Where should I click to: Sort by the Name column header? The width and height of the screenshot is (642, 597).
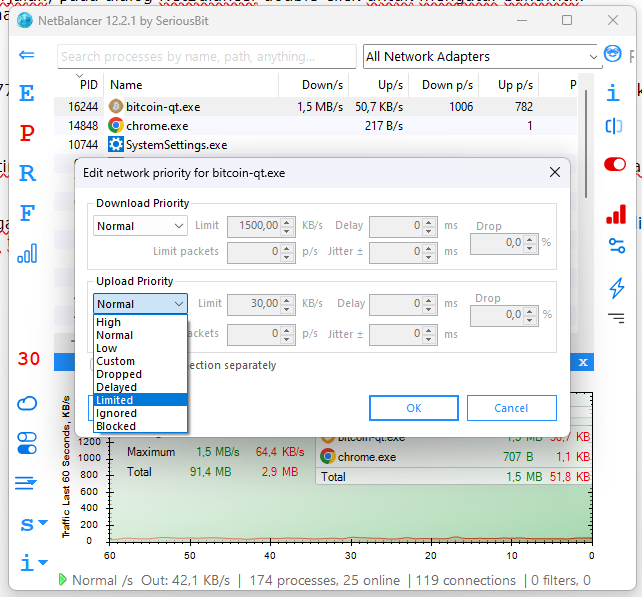[191, 85]
